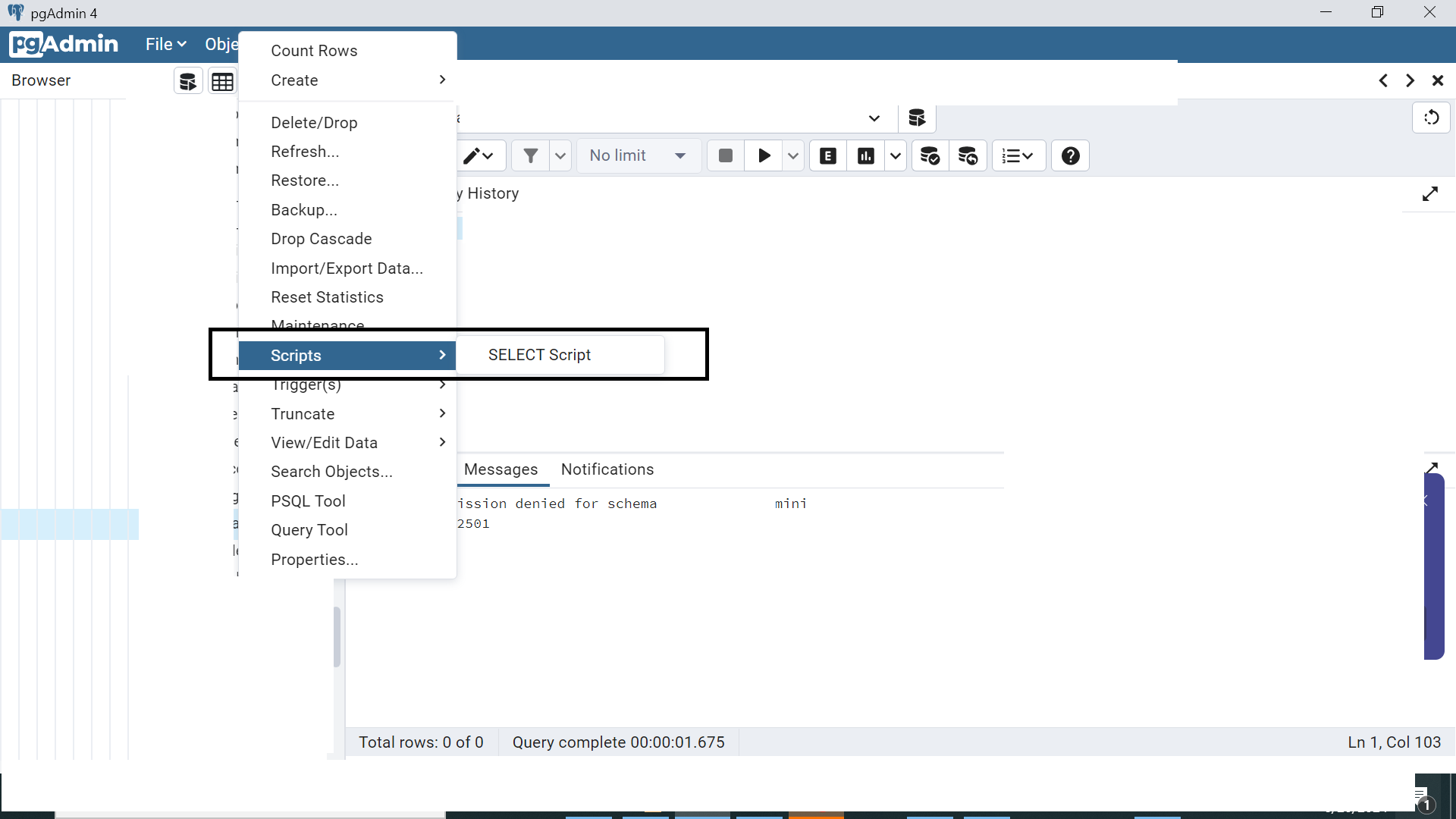Click the vertical scrollbar in browser panel
Viewport: 1456px width, 819px height.
coord(337,637)
